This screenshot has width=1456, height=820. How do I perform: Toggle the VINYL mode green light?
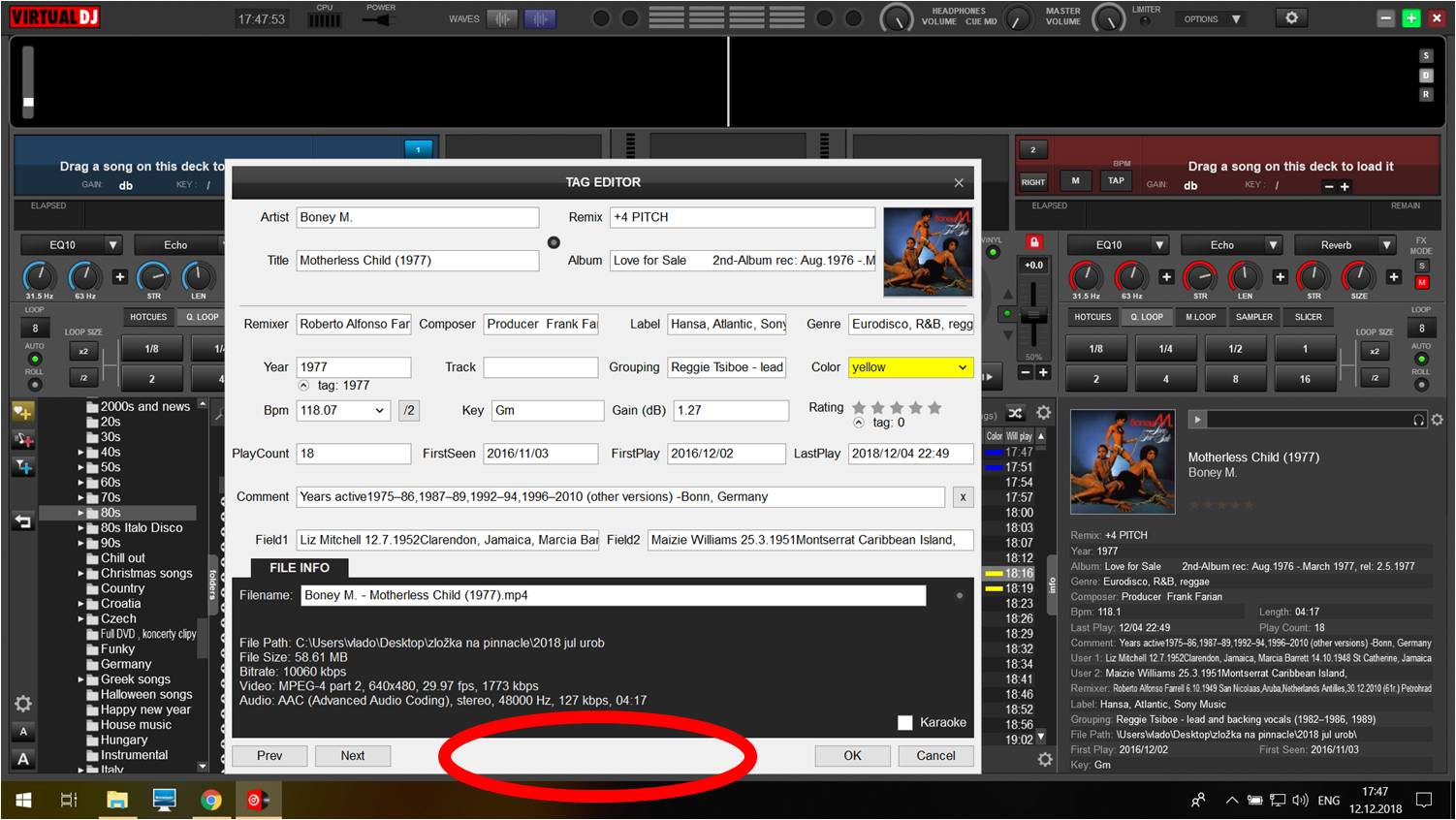click(x=993, y=253)
